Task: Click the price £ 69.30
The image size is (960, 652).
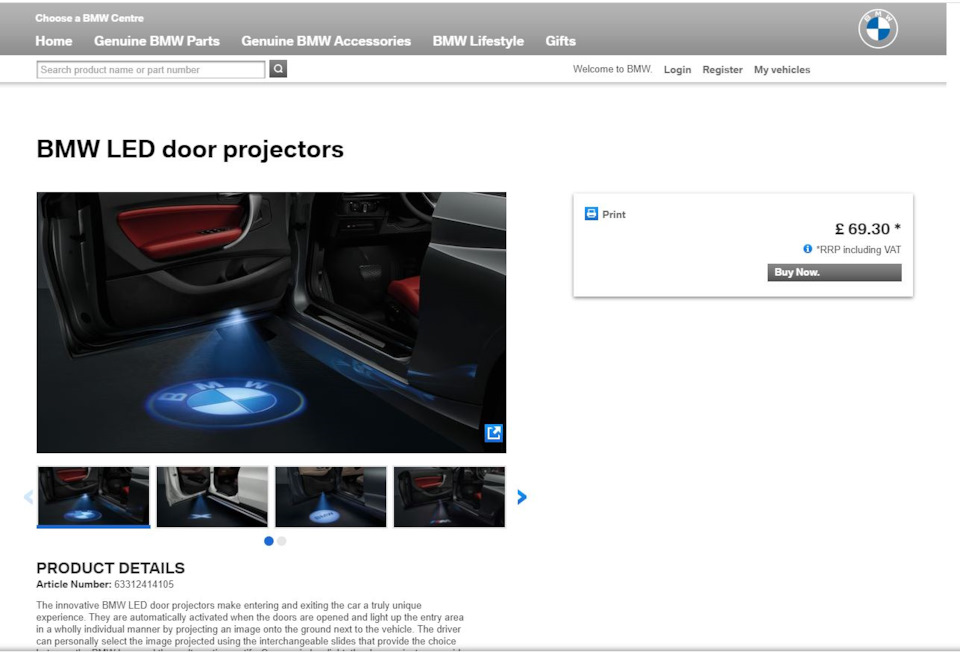Action: coord(863,229)
